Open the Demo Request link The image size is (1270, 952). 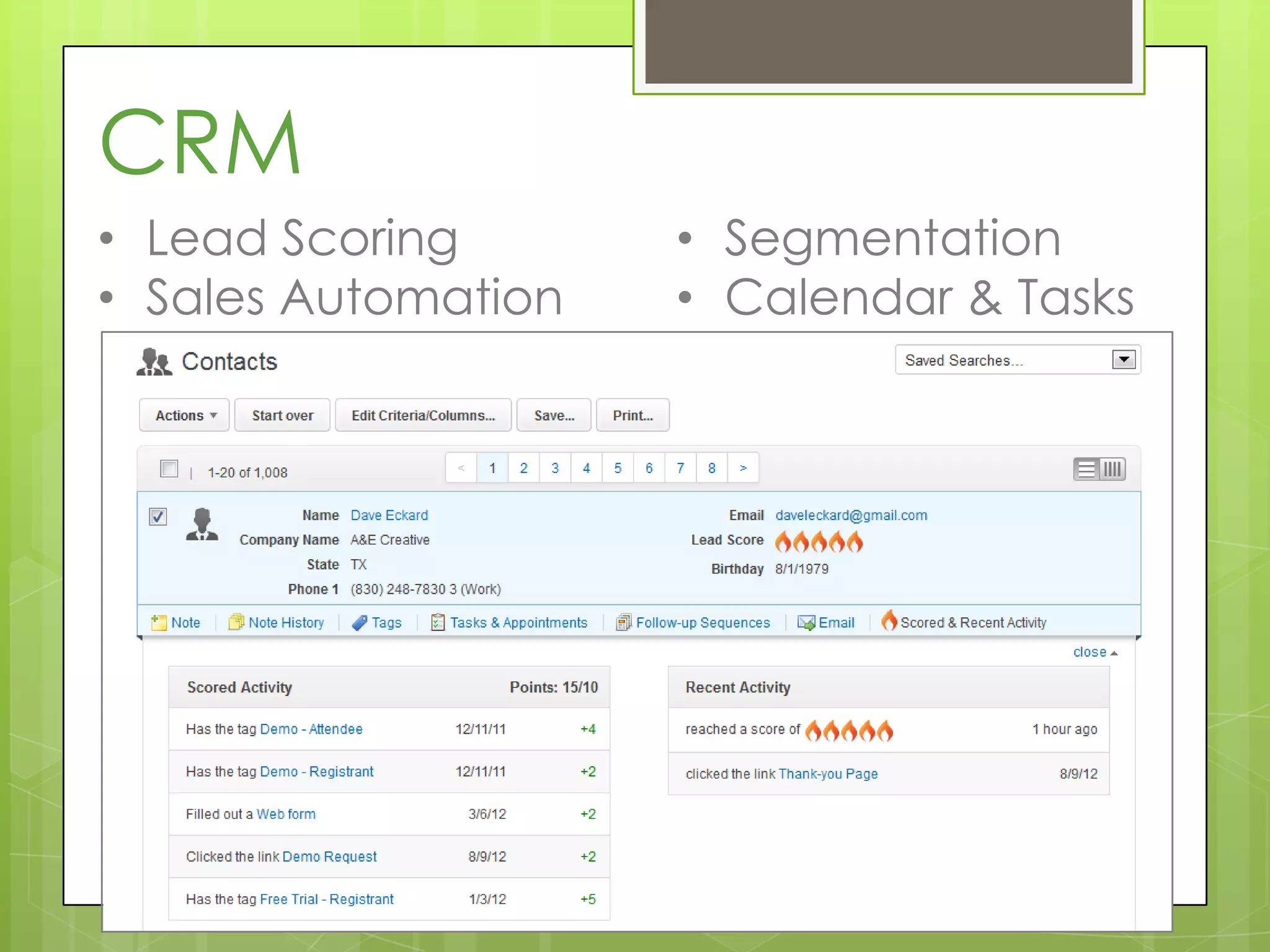point(329,857)
